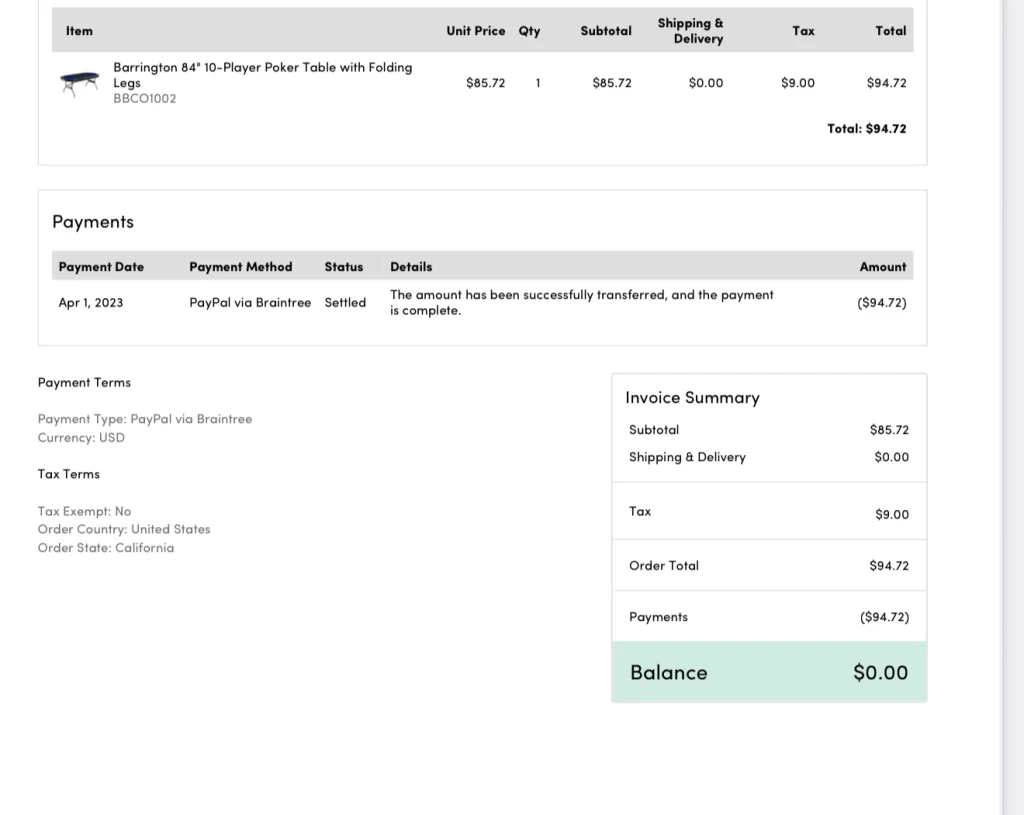1024x815 pixels.
Task: Click the Amount column header
Action: coord(882,267)
